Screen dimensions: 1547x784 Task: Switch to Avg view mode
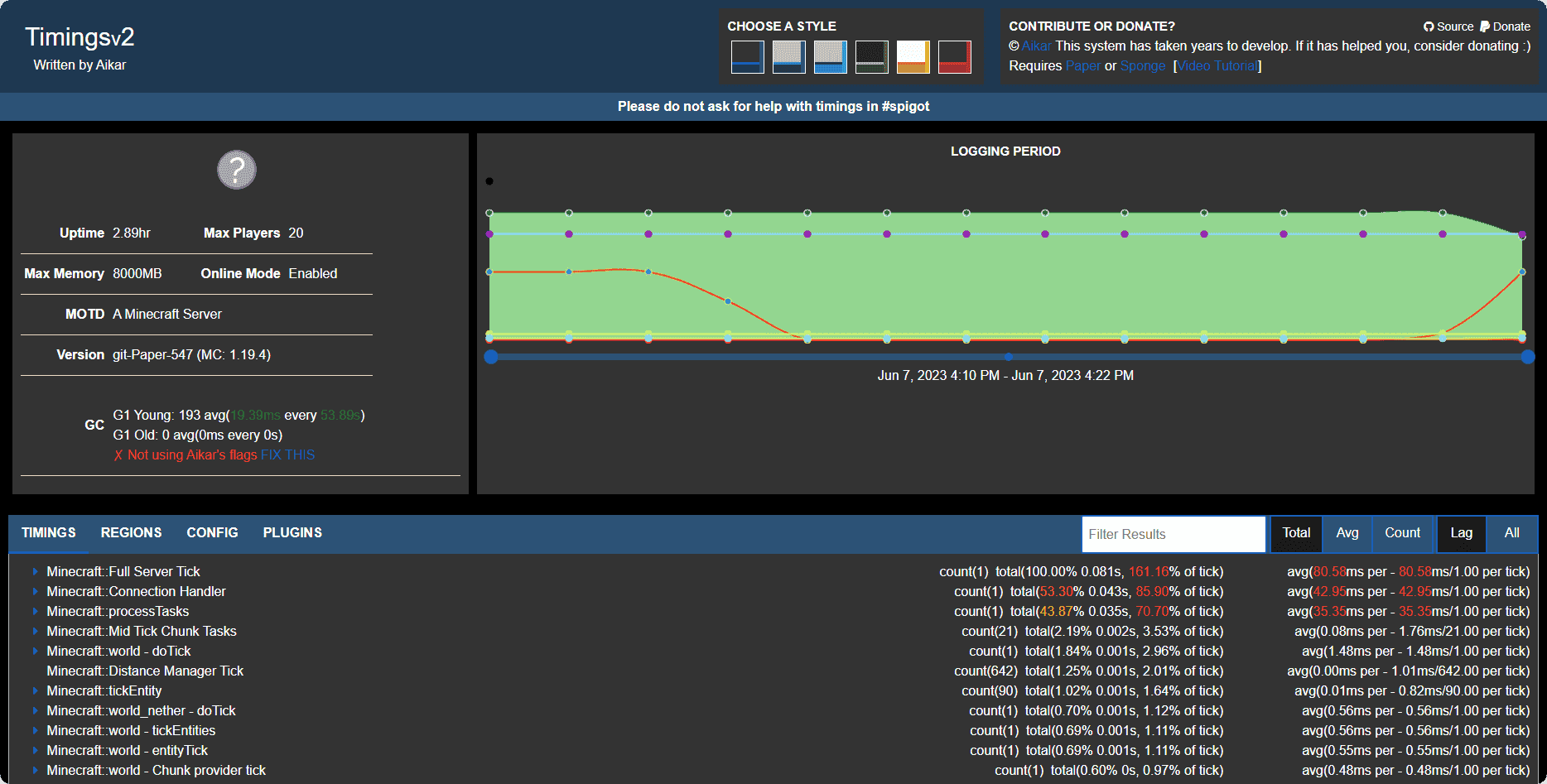pyautogui.click(x=1347, y=533)
